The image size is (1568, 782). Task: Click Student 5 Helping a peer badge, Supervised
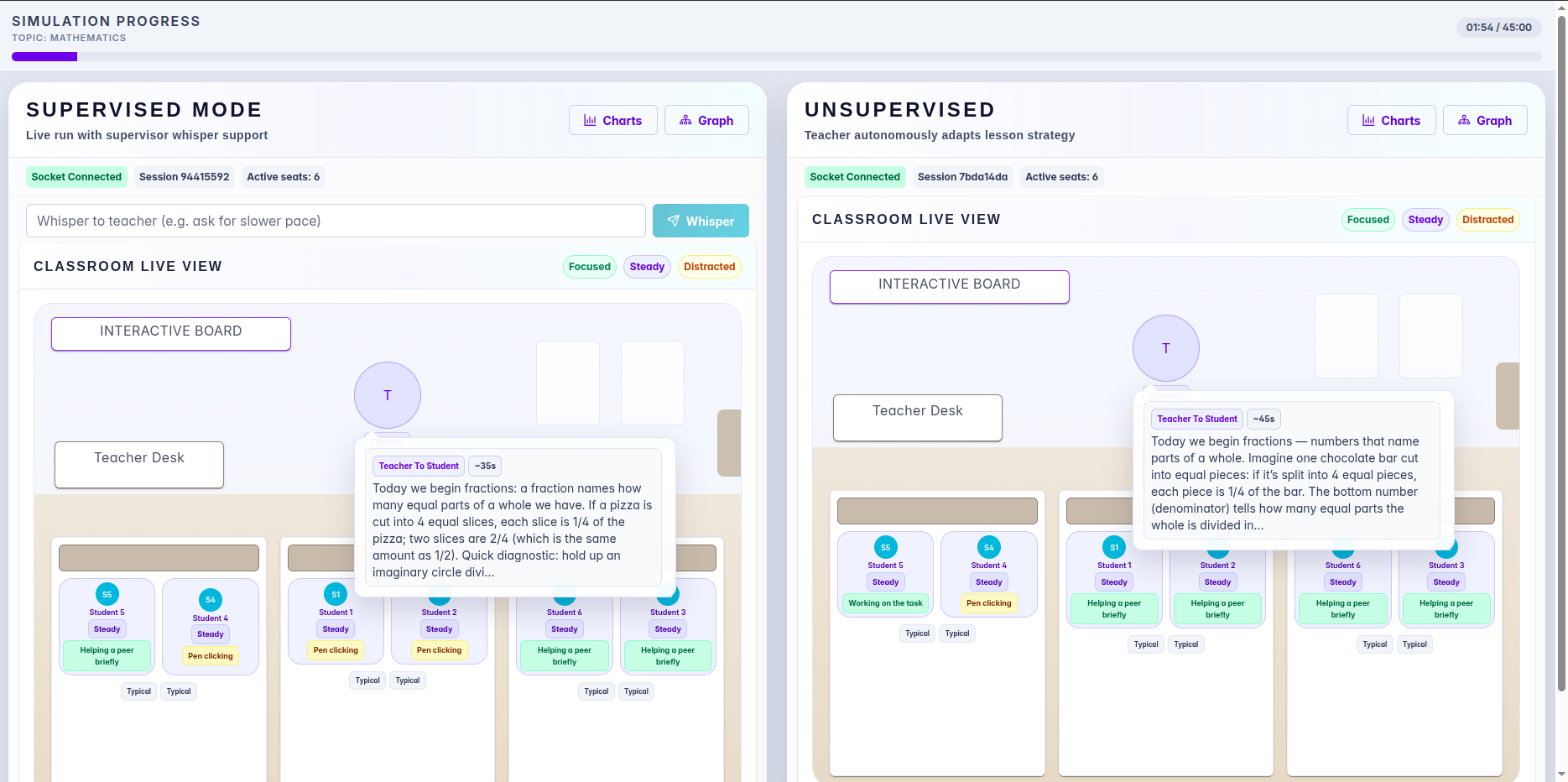pyautogui.click(x=107, y=656)
